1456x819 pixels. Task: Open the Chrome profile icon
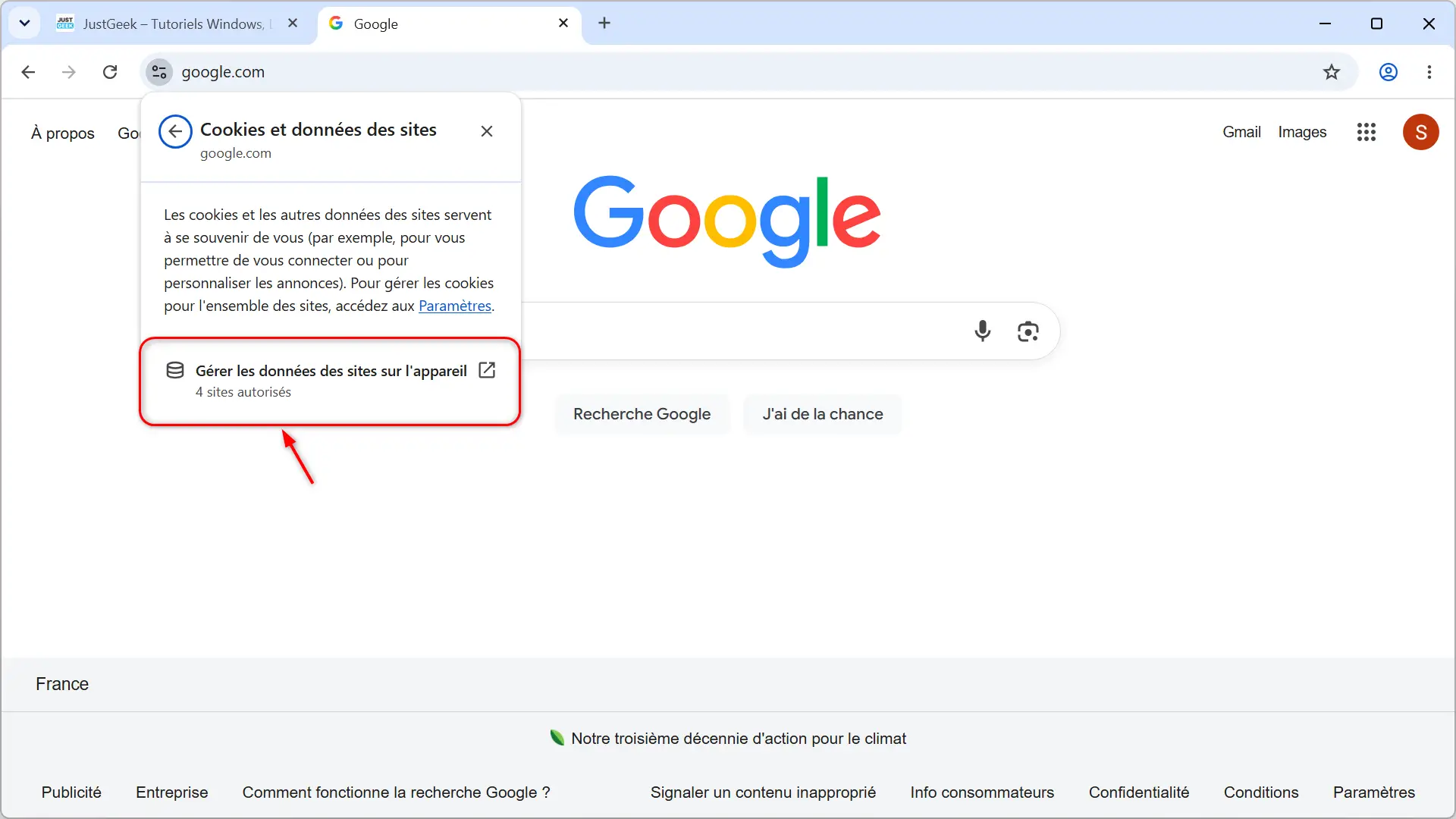[1389, 72]
